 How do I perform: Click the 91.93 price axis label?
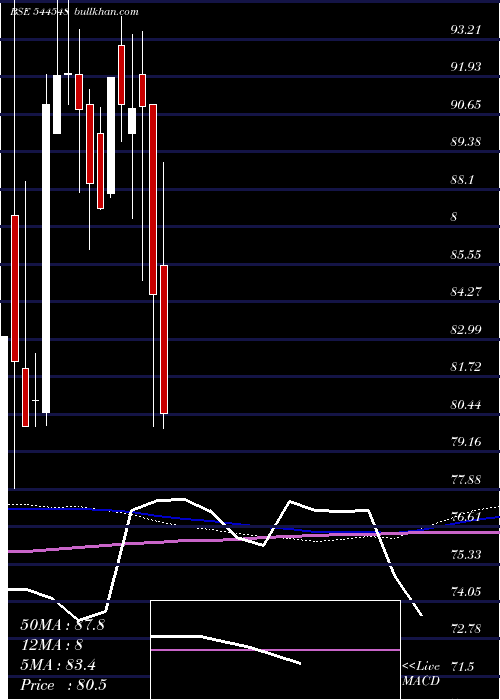[x=467, y=67]
